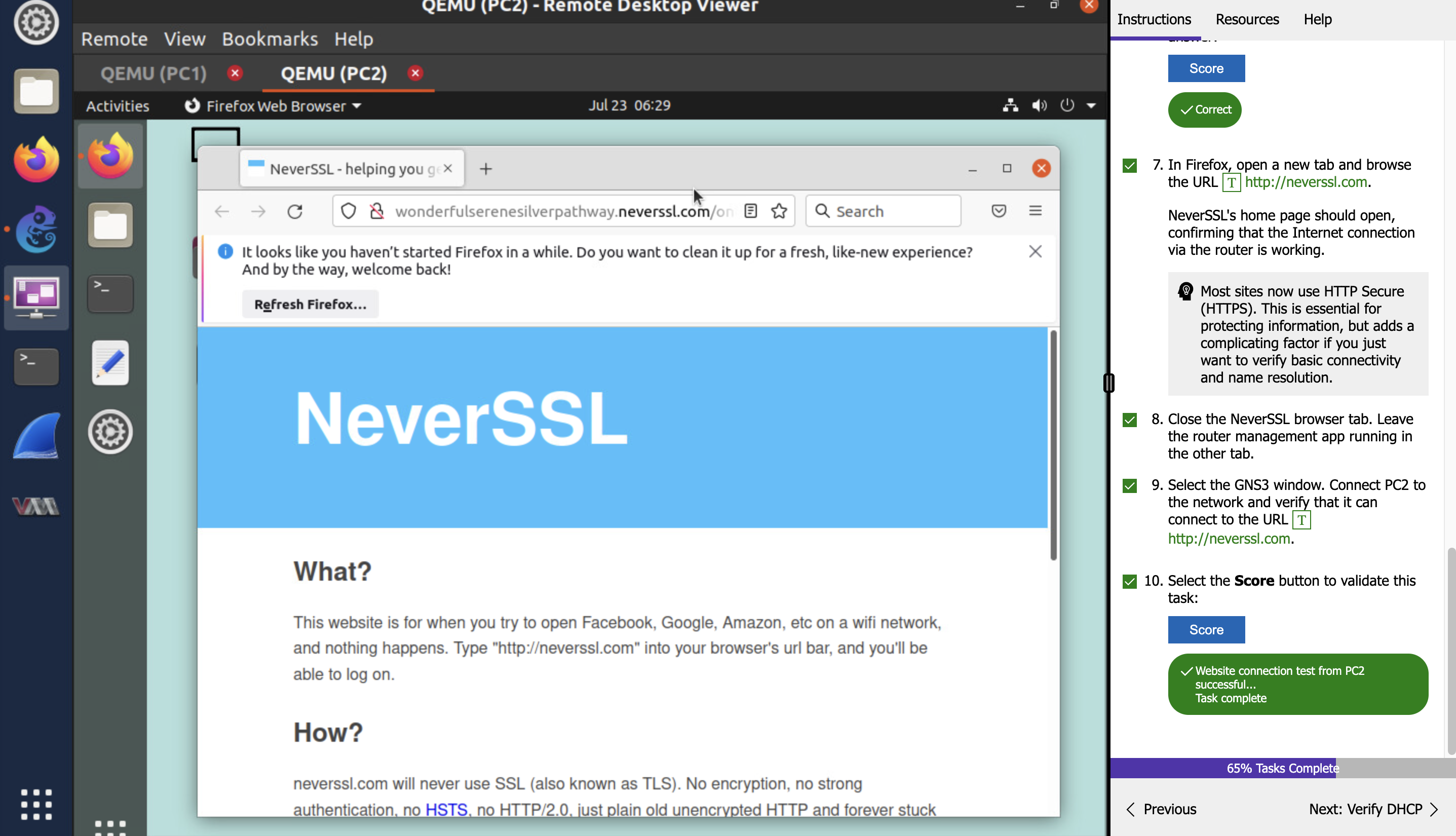Open the viewer Help menu
Image resolution: width=1456 pixels, height=836 pixels.
coord(354,39)
